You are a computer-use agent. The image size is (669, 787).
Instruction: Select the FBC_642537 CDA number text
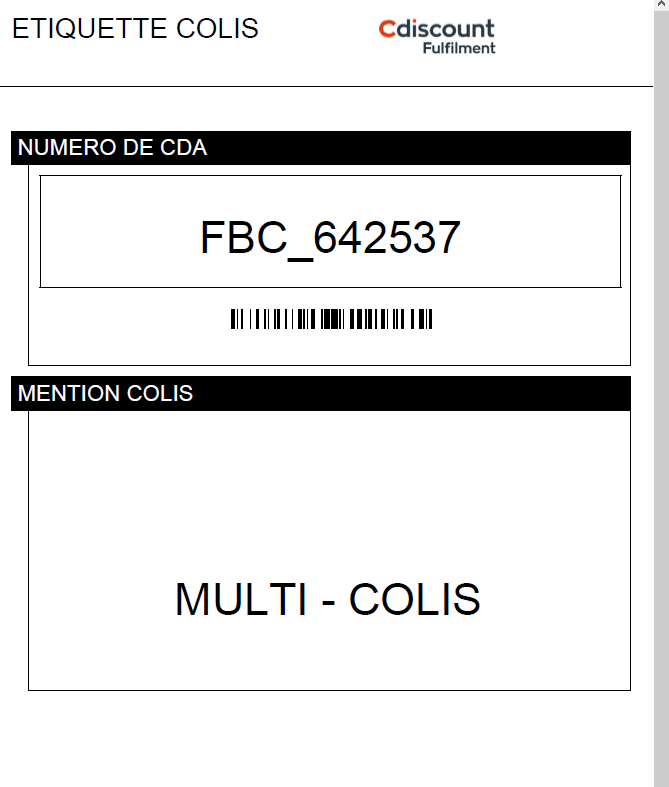click(330, 238)
